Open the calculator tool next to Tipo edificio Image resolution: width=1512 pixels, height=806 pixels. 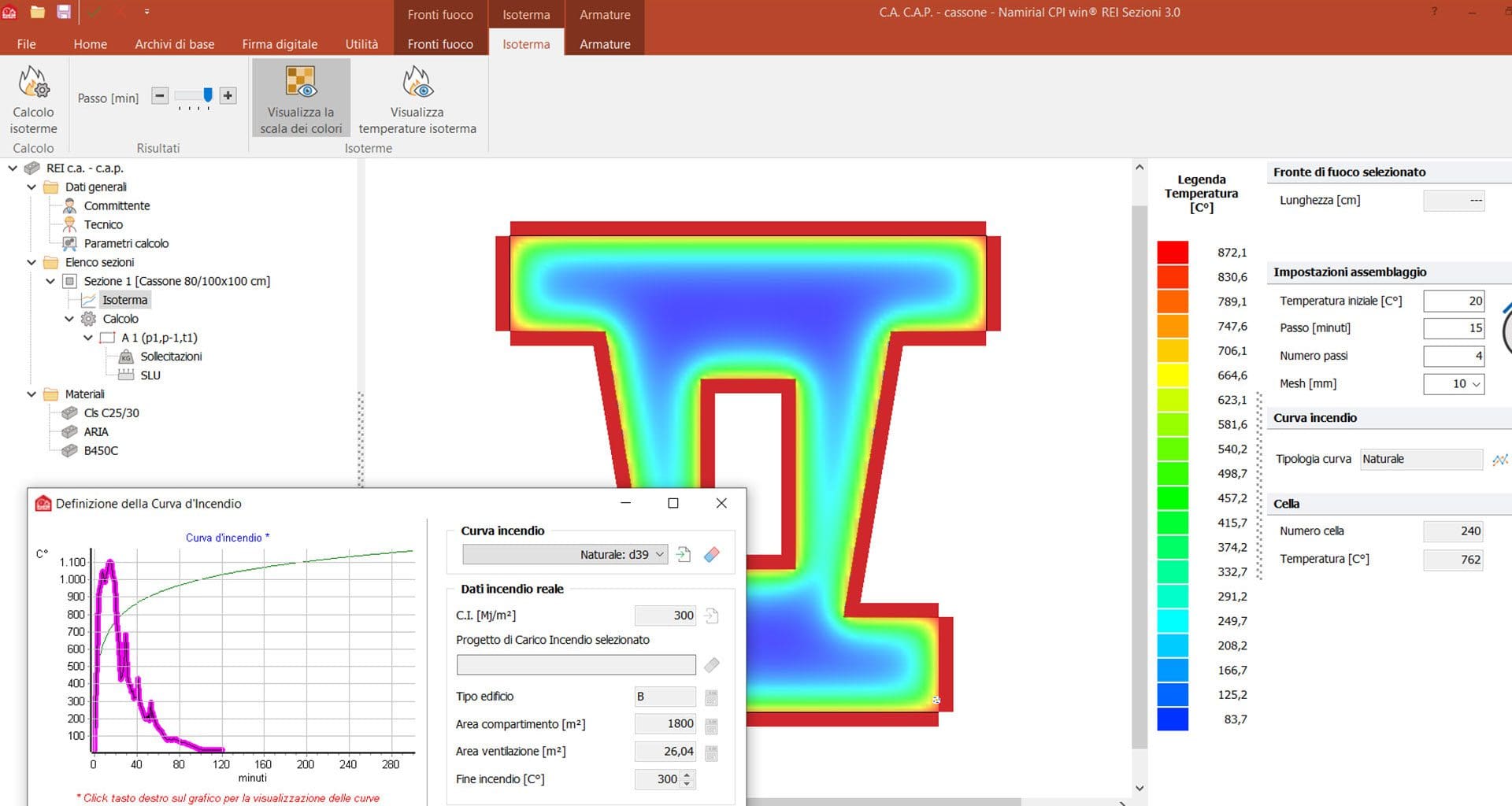pyautogui.click(x=712, y=697)
